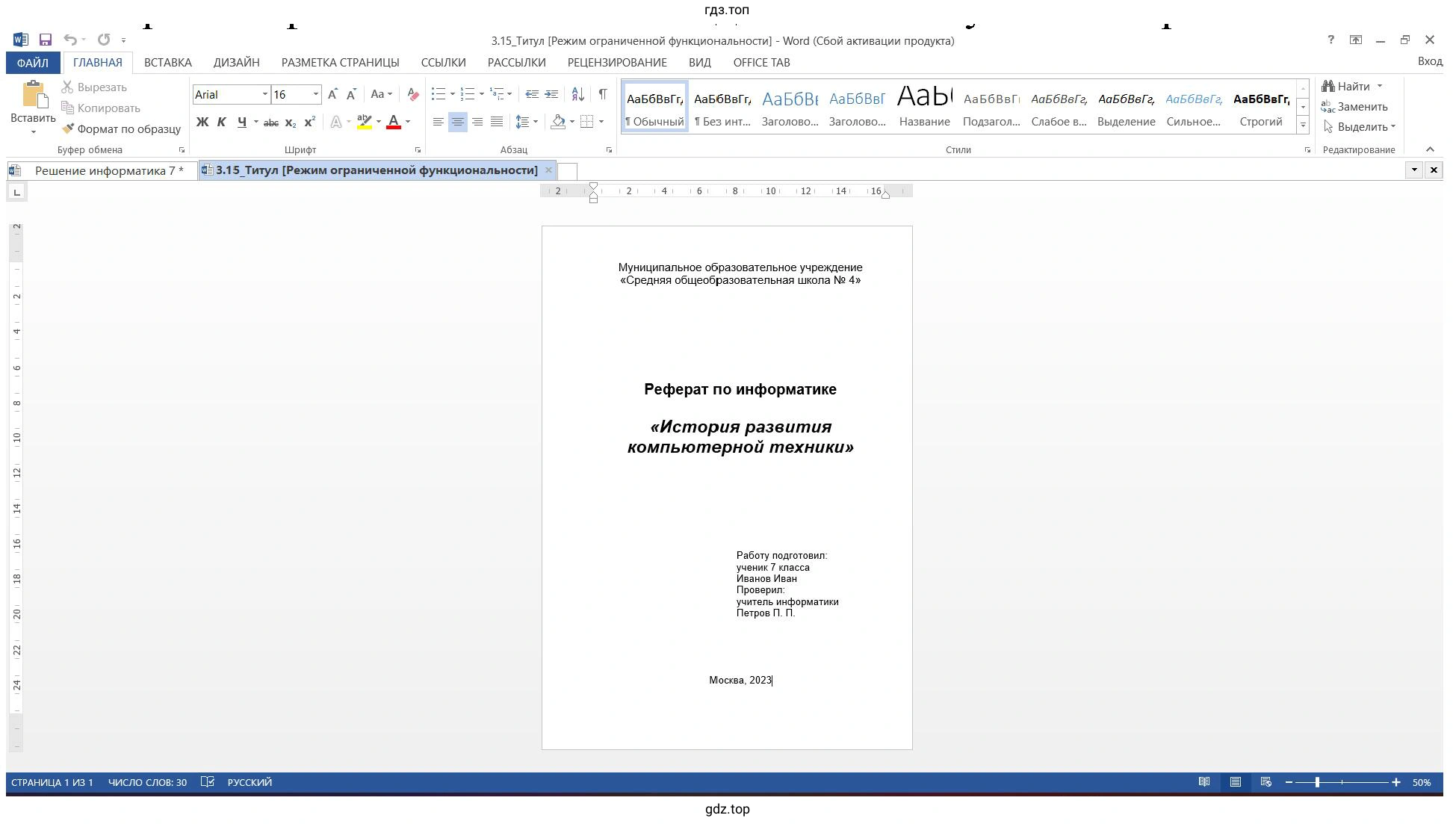Click the Clear Formatting eraser icon
The height and width of the screenshot is (824, 1456).
pyautogui.click(x=413, y=94)
